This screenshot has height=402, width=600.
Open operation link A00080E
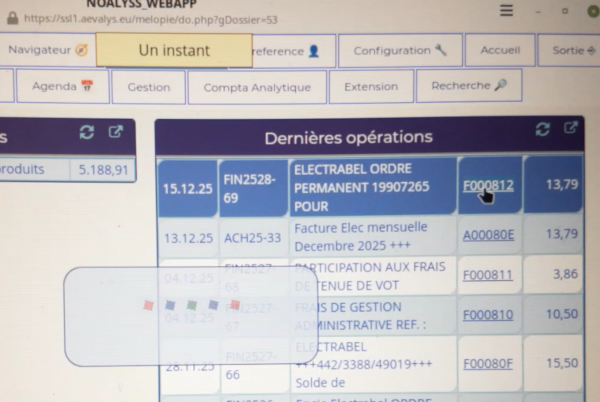point(488,235)
